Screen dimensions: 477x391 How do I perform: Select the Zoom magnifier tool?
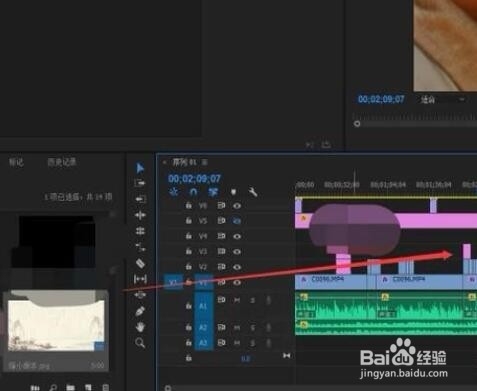pos(140,342)
